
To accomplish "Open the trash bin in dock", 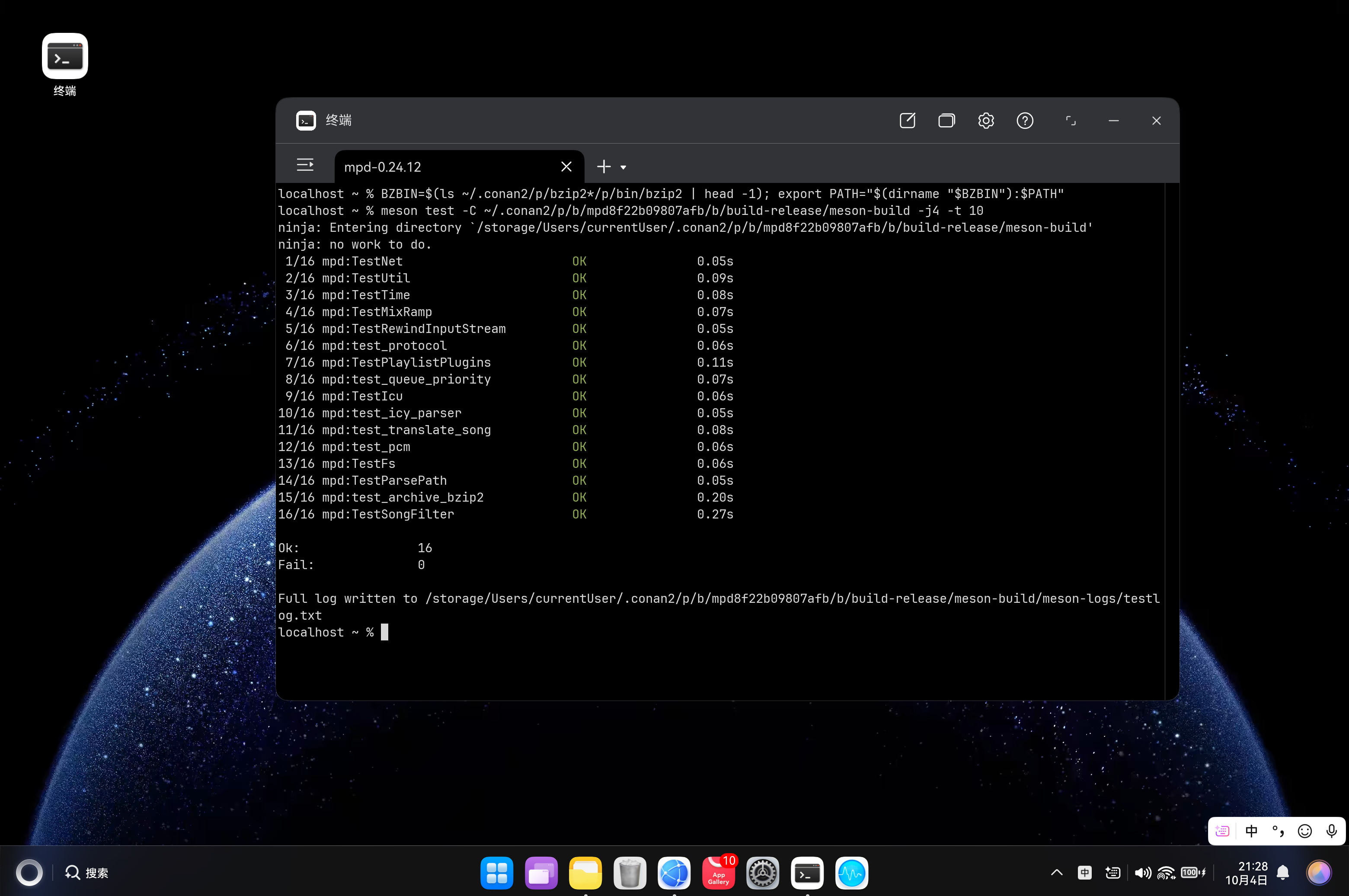I will click(630, 873).
